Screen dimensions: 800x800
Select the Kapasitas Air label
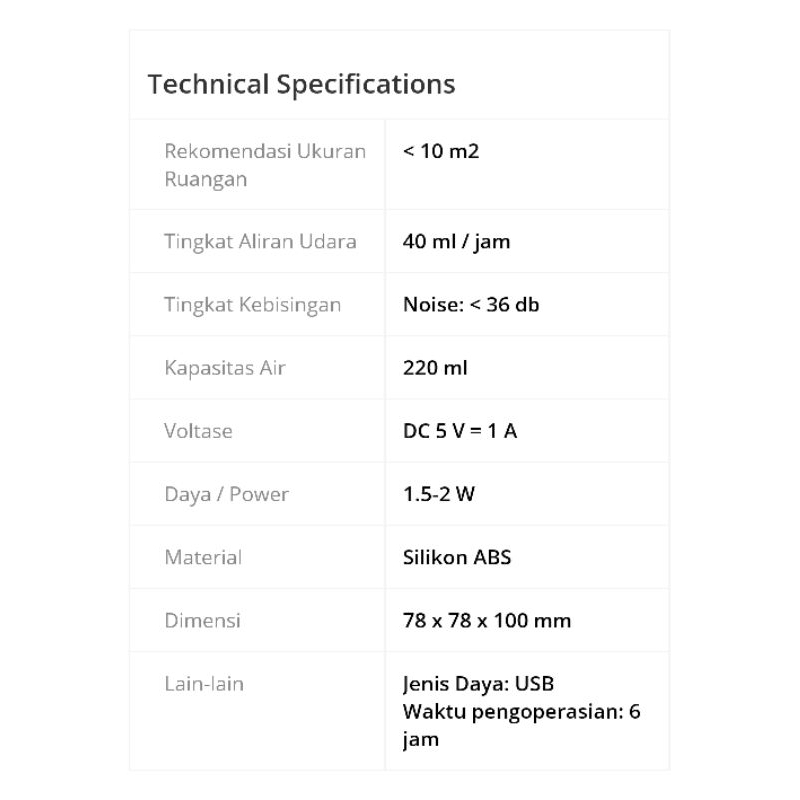225,368
